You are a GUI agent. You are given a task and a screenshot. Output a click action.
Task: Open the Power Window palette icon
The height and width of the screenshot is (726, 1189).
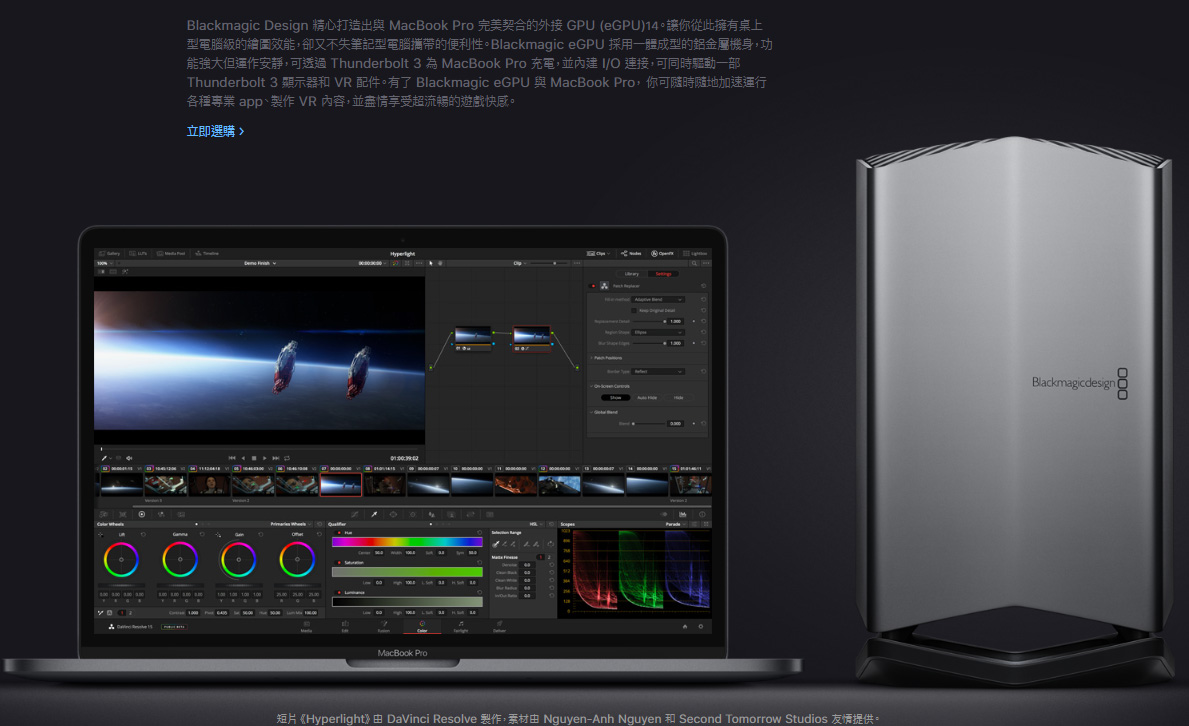[x=393, y=514]
